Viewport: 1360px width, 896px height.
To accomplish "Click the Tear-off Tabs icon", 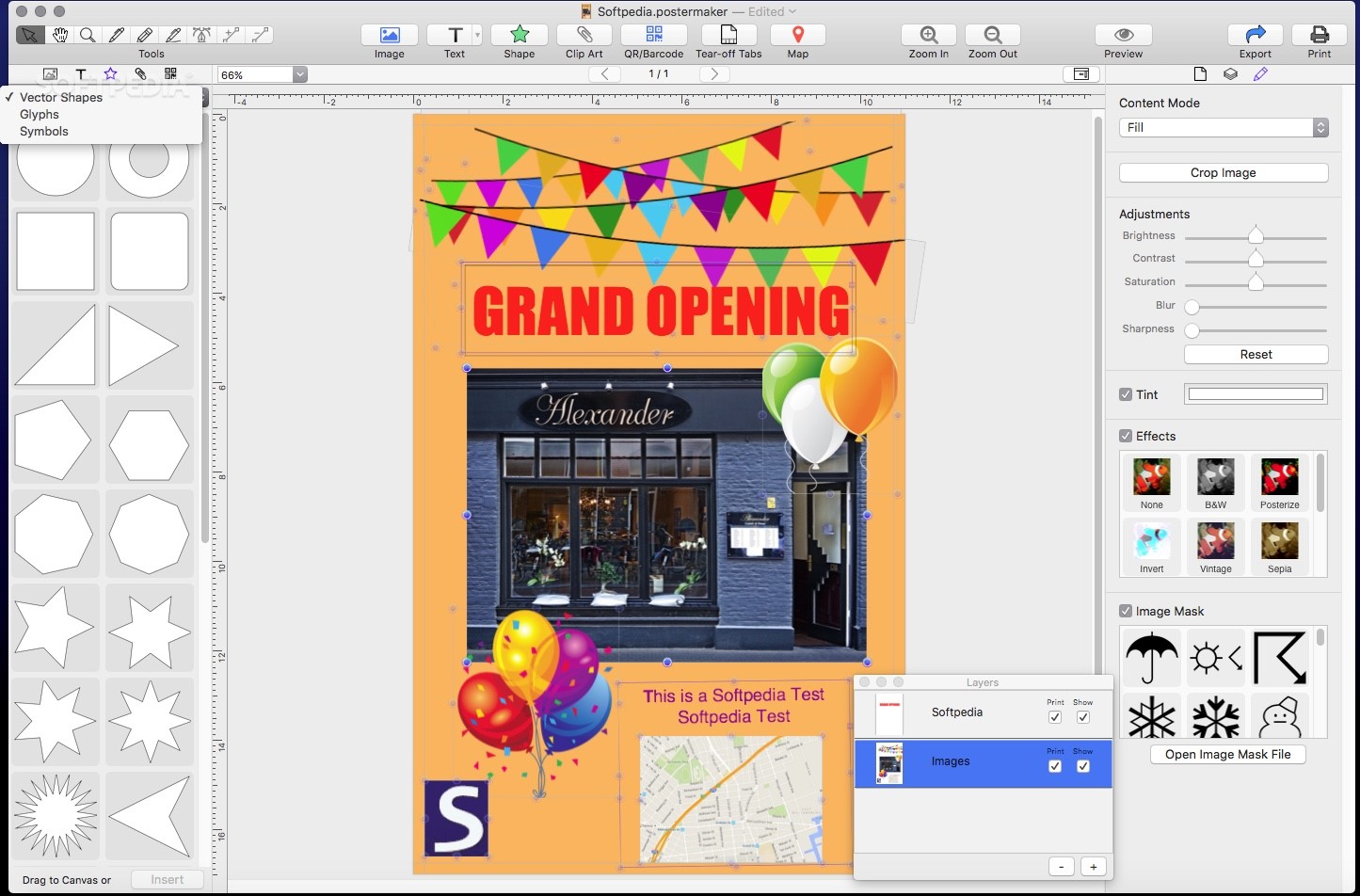I will point(728,35).
